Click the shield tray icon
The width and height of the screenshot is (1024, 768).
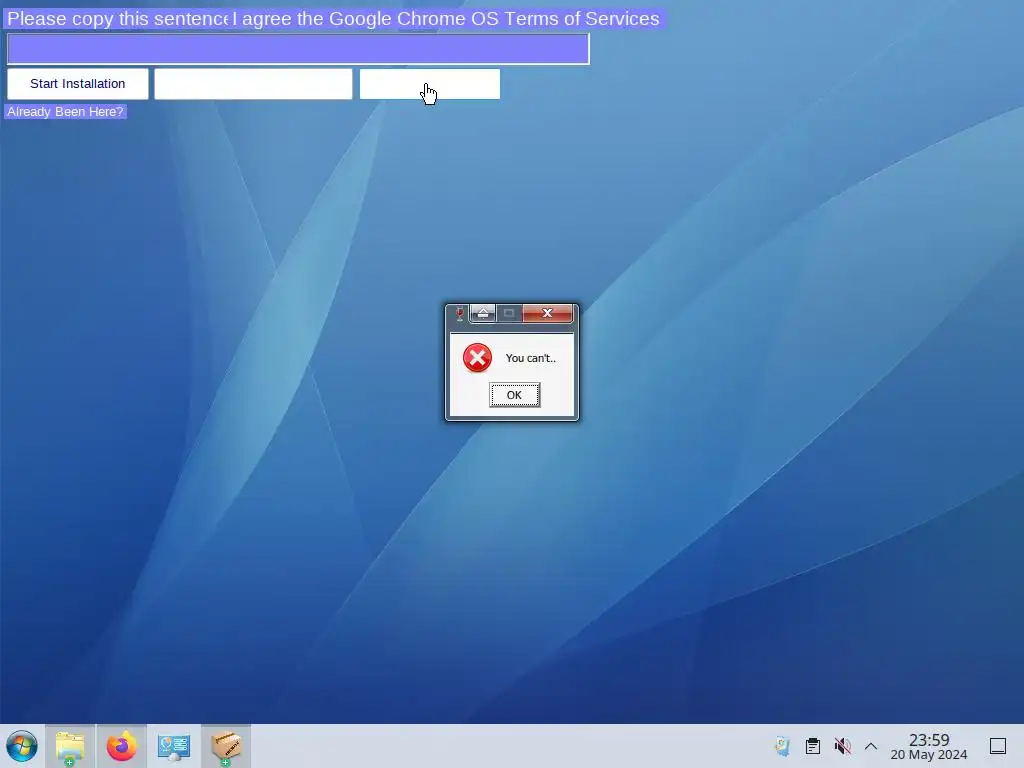pos(782,746)
